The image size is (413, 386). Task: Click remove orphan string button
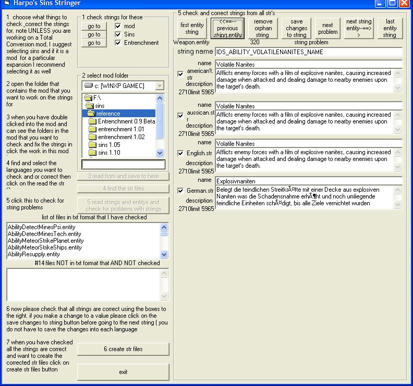(263, 28)
